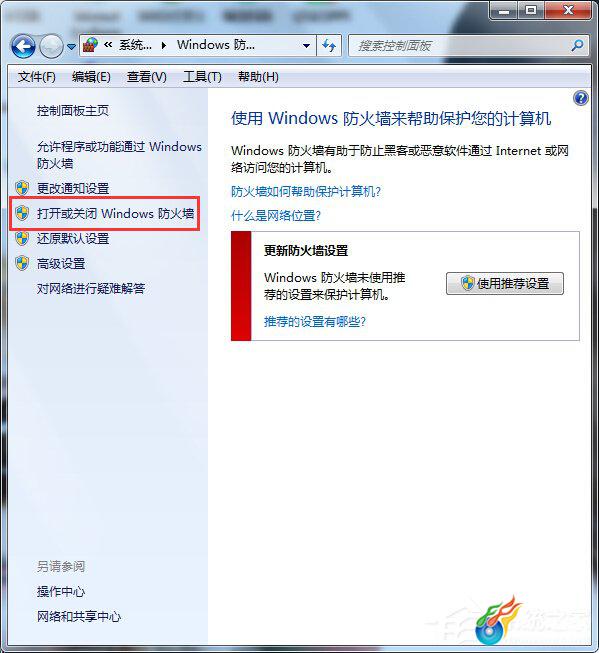Click the greyed Forward arrow button
The width and height of the screenshot is (599, 653).
[x=51, y=46]
